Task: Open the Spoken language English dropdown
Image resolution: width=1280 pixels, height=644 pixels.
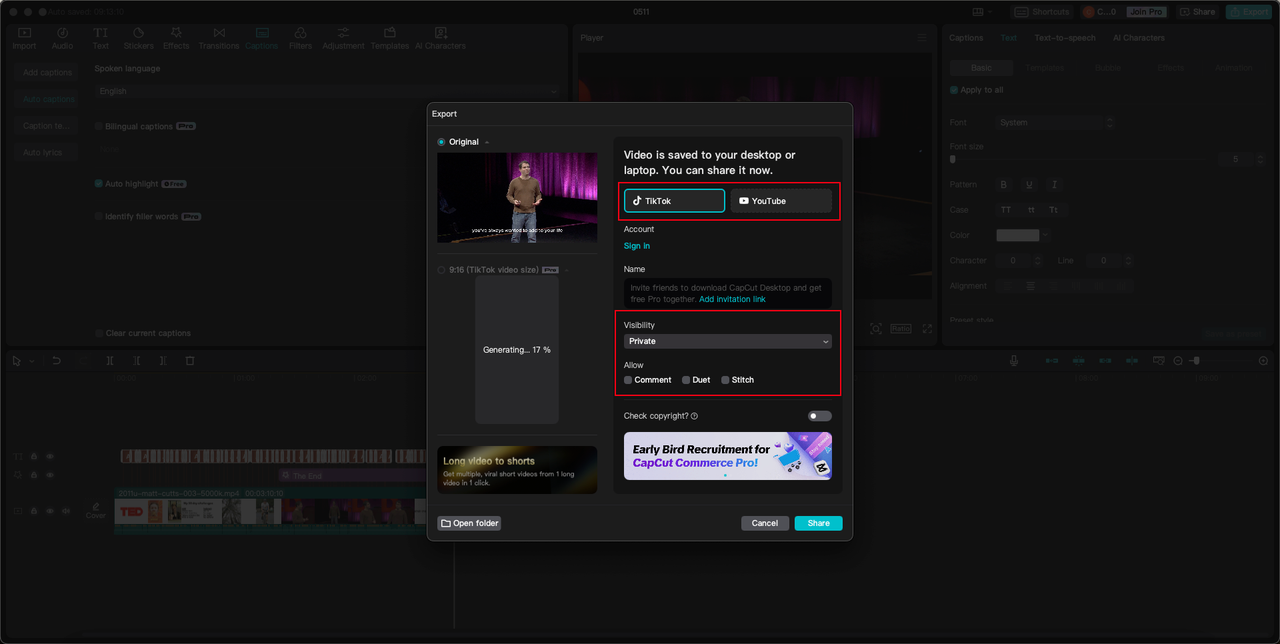Action: click(x=328, y=91)
